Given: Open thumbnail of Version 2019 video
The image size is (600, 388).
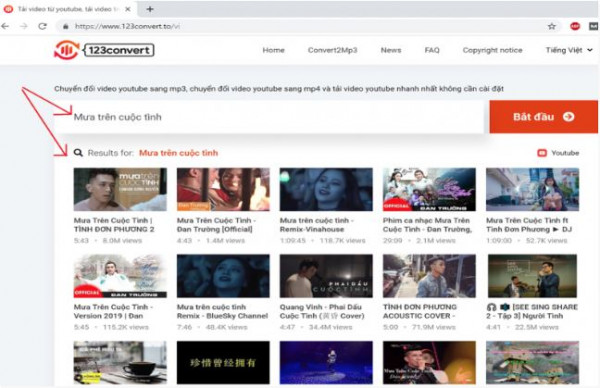Looking at the screenshot, I should [x=120, y=276].
